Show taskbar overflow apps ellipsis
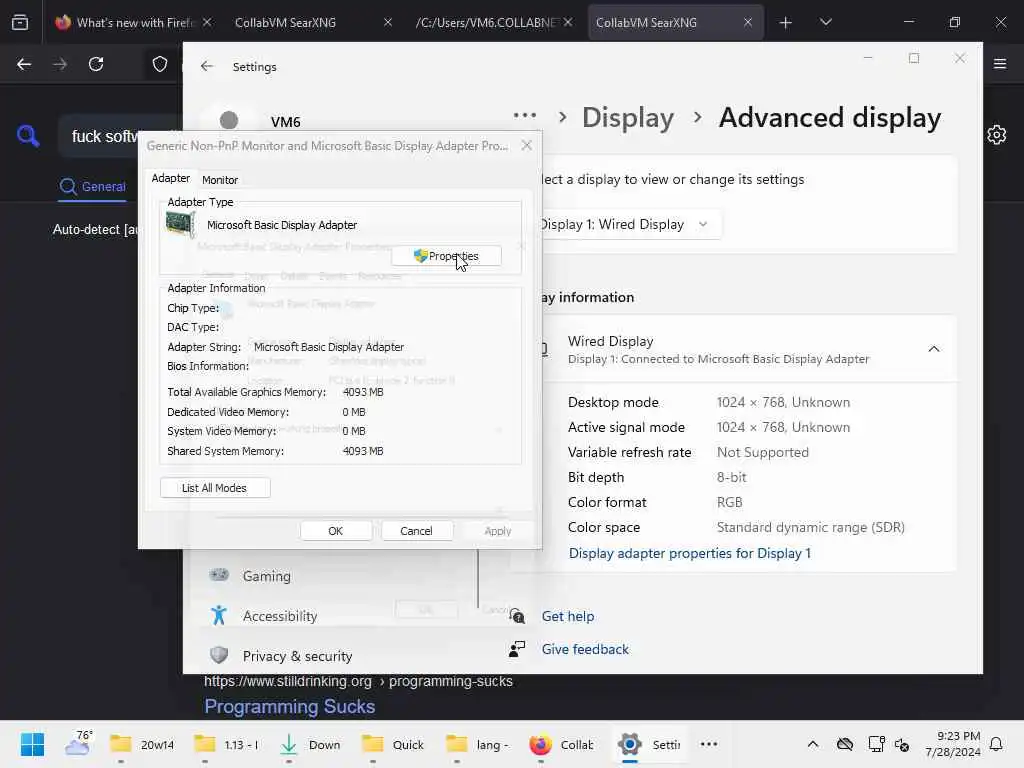The height and width of the screenshot is (768, 1024). pos(709,744)
